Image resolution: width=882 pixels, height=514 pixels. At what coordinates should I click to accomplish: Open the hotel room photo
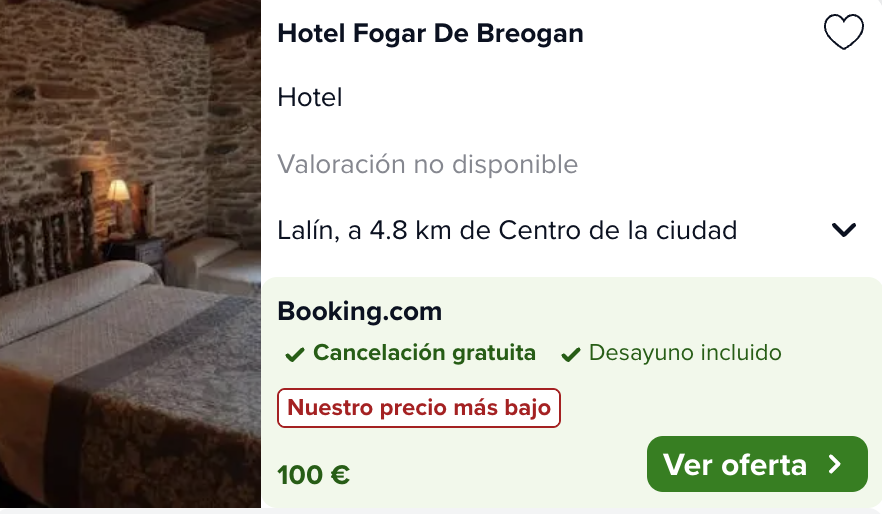click(x=130, y=254)
